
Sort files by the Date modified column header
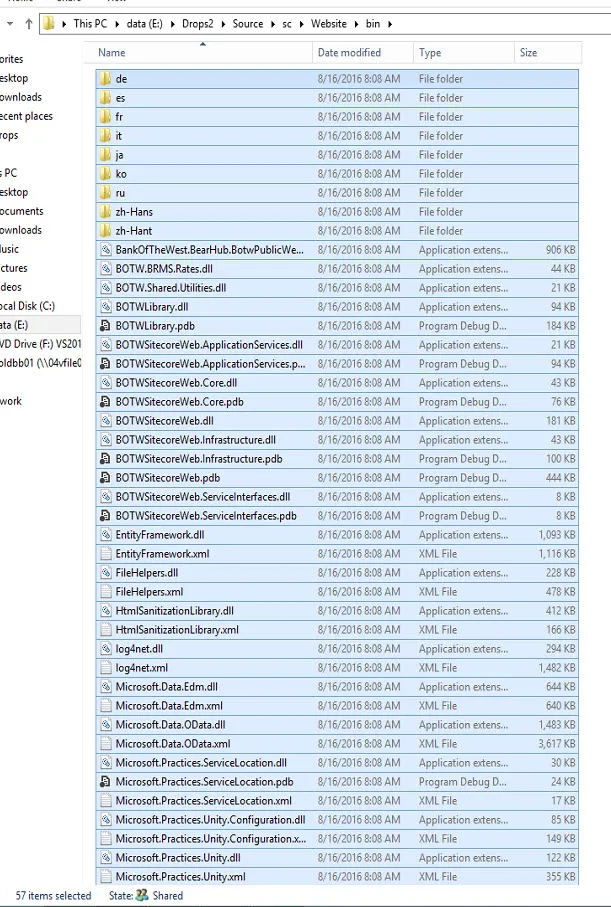[363, 53]
